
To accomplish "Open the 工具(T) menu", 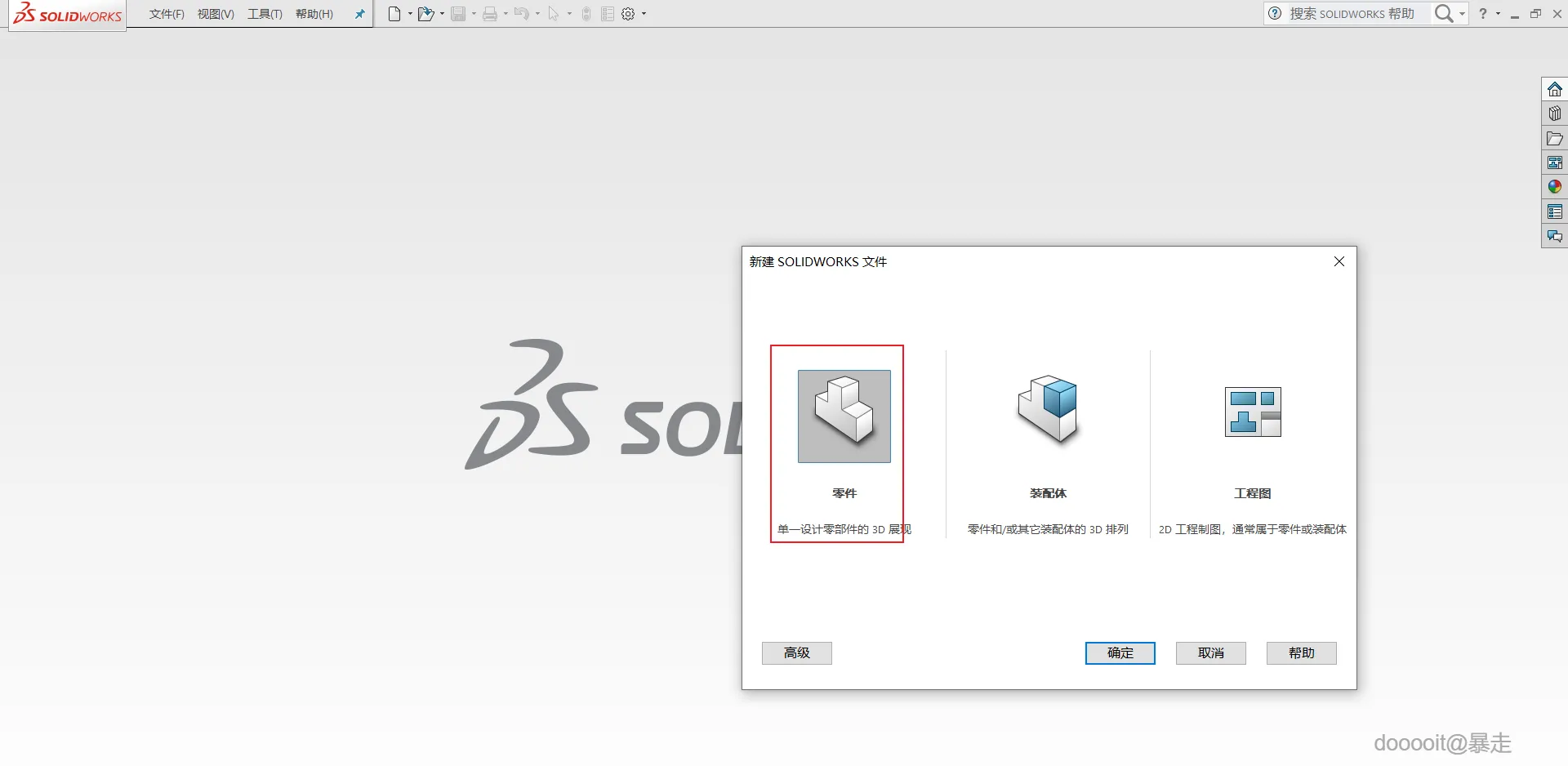I will pos(265,14).
